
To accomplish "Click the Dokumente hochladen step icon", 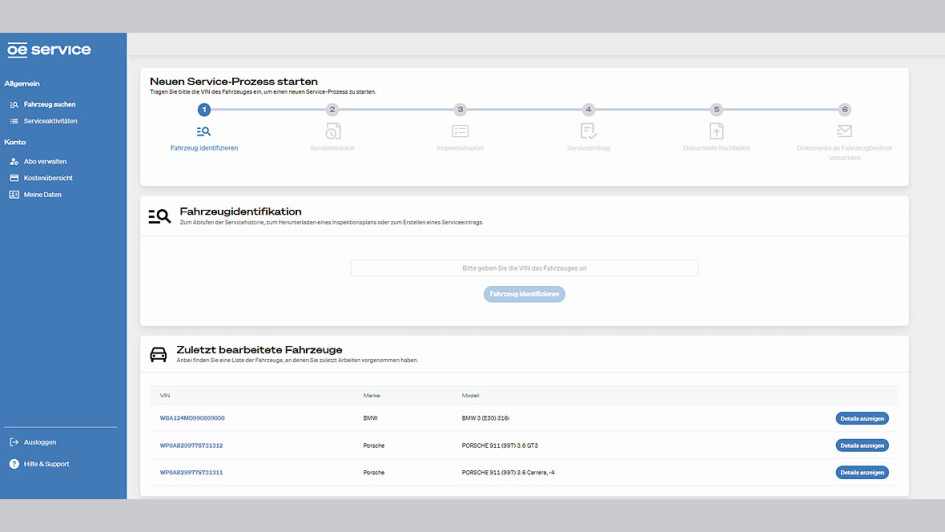I will click(716, 131).
